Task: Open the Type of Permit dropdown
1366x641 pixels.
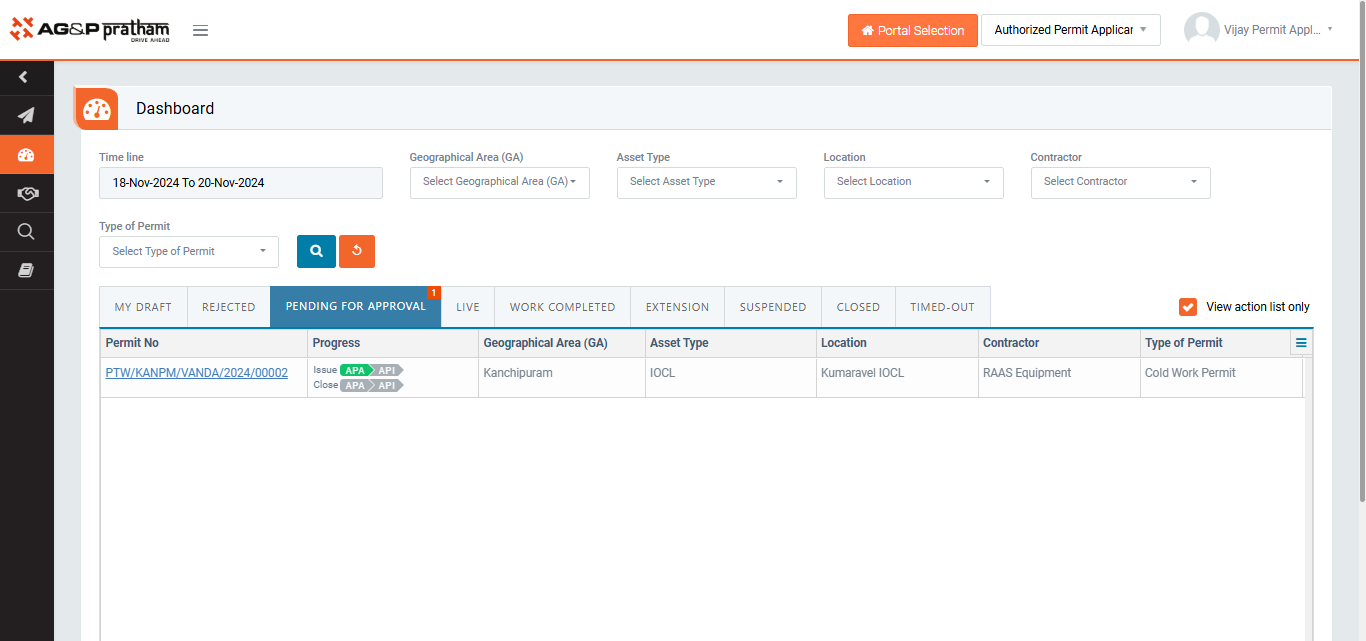Action: pyautogui.click(x=188, y=252)
